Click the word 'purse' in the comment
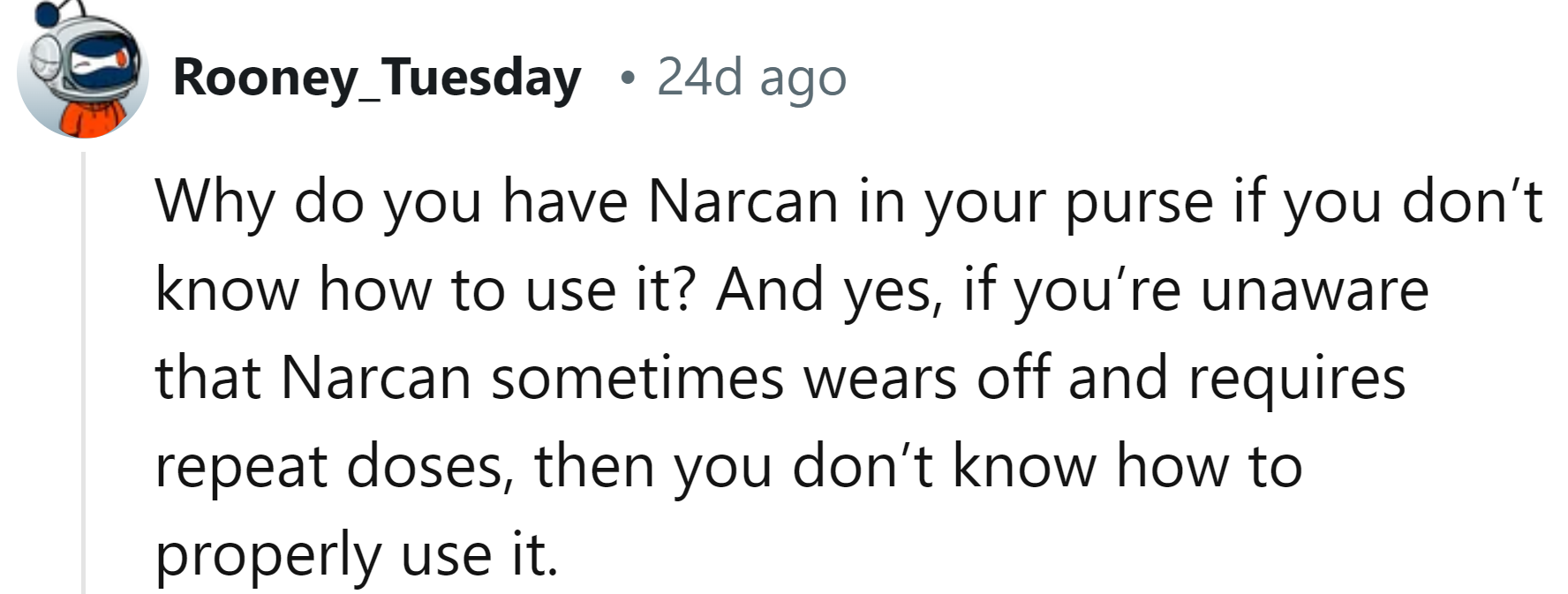Image resolution: width=1568 pixels, height=594 pixels. 1139,203
